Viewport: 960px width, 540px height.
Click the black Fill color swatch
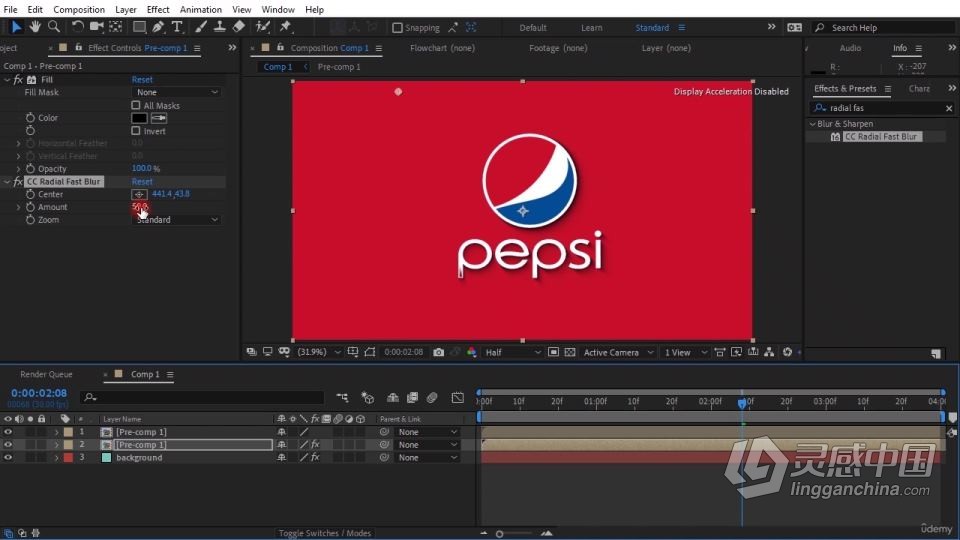coord(139,118)
